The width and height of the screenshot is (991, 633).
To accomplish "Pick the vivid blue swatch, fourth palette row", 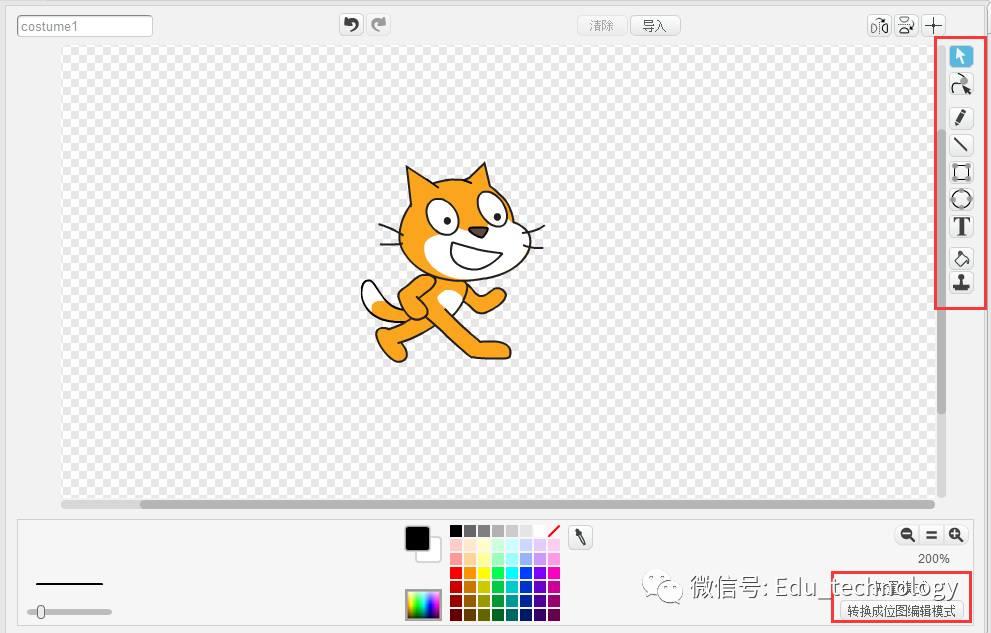I will [526, 573].
